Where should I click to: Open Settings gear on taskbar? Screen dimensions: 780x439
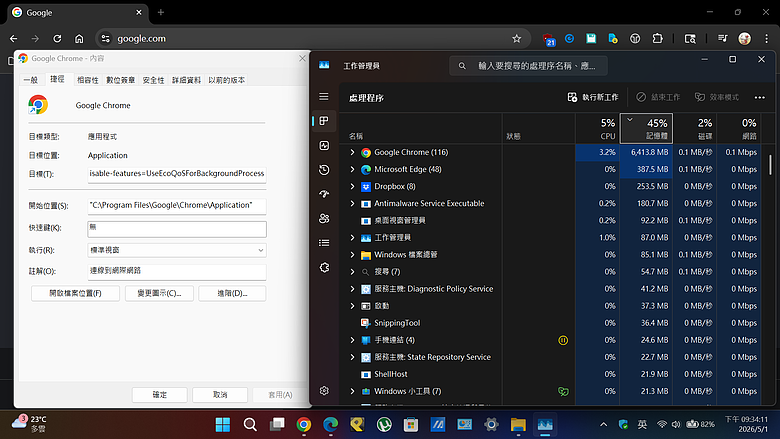(x=491, y=425)
